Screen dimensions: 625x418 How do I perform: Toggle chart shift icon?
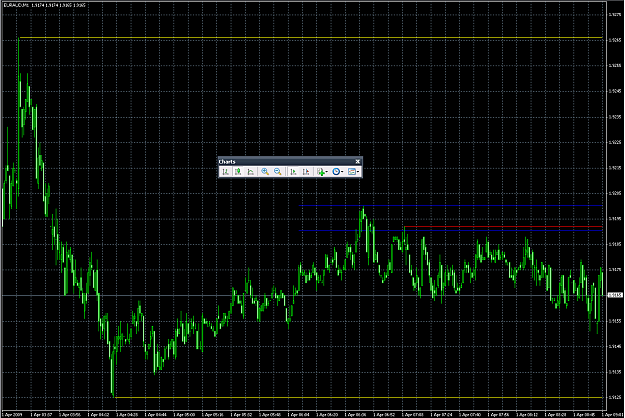[x=306, y=172]
